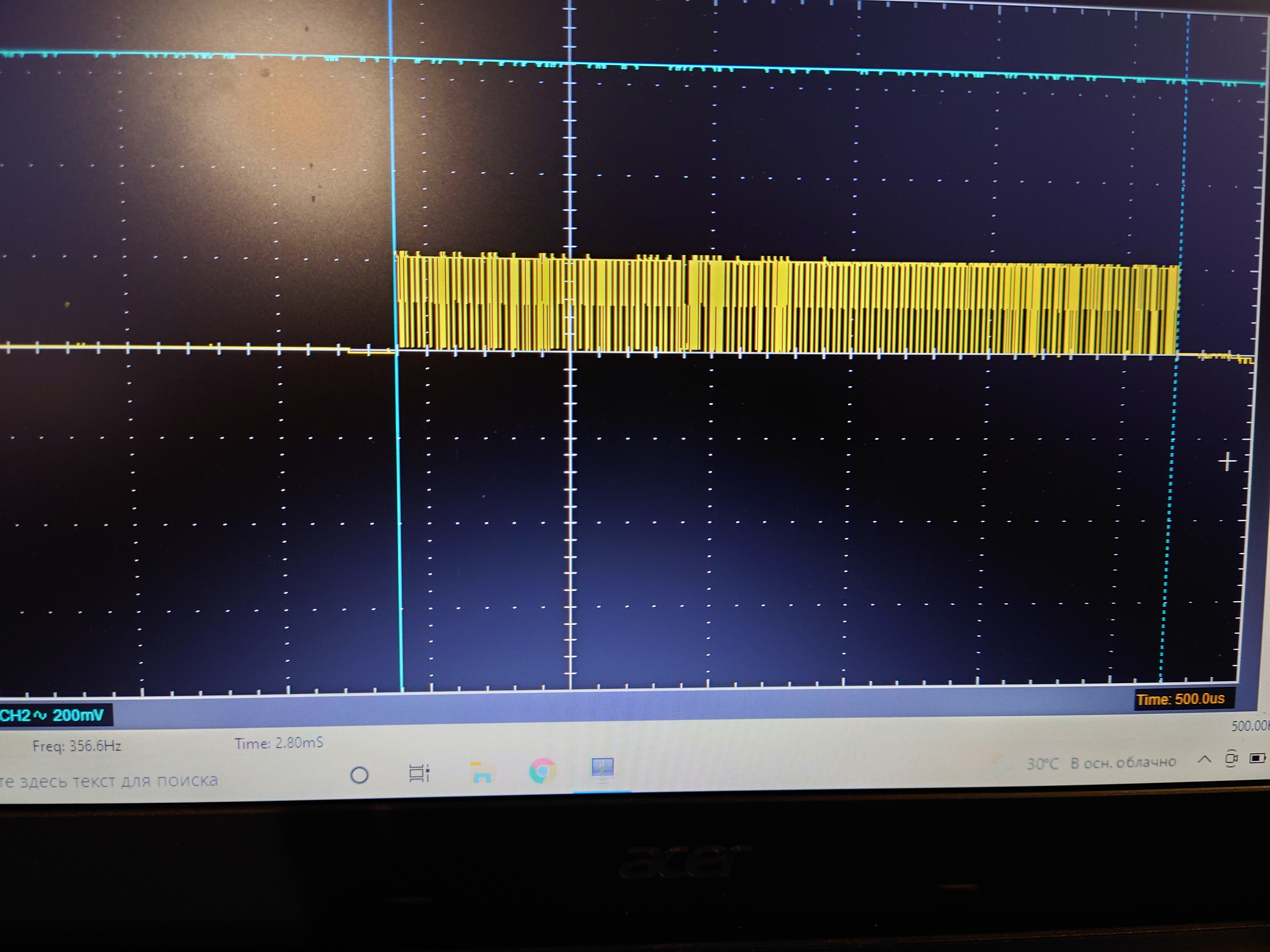The width and height of the screenshot is (1270, 952).
Task: Click the Time: 2.80mS cursor readout
Action: click(x=279, y=743)
